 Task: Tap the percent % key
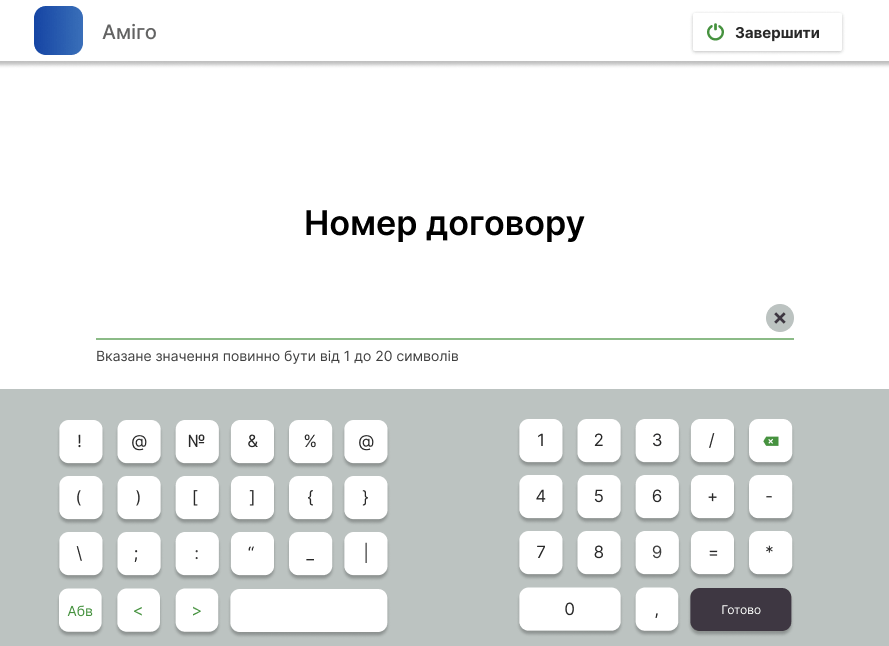point(310,441)
